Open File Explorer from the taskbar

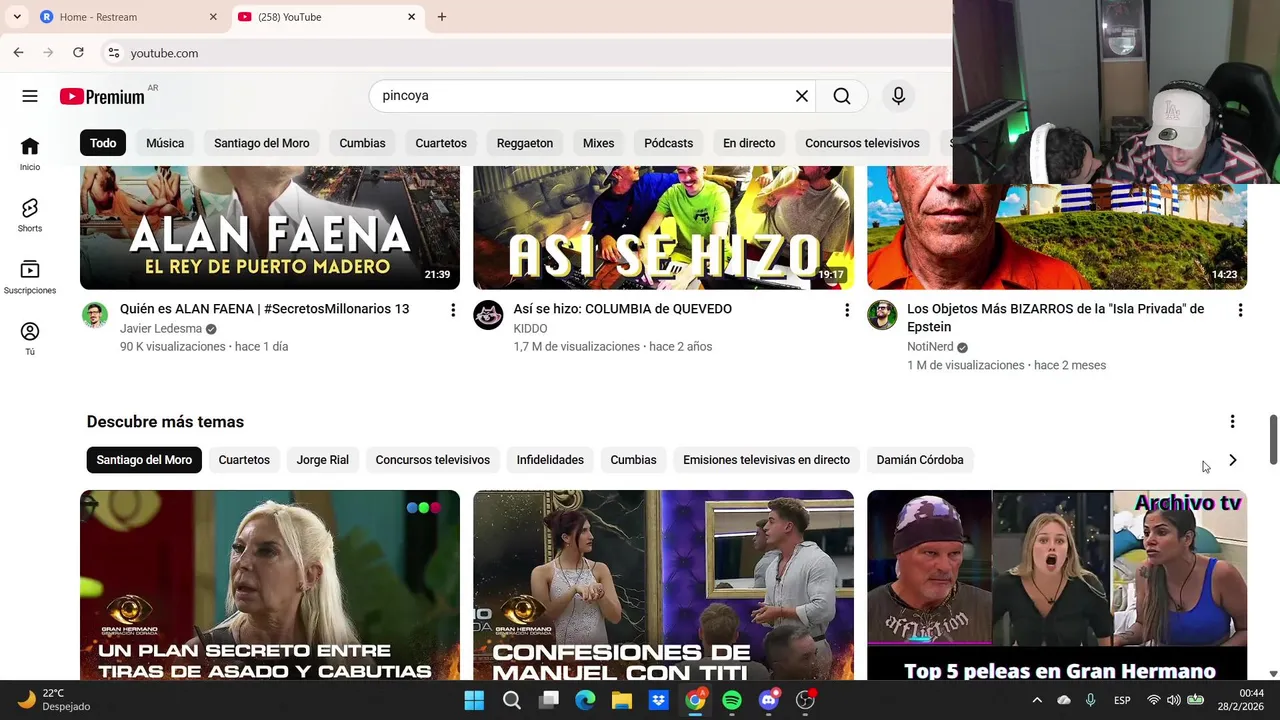(621, 700)
